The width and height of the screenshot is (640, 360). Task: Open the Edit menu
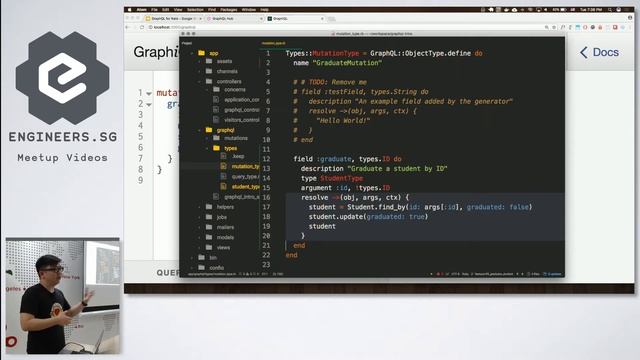[165, 9]
